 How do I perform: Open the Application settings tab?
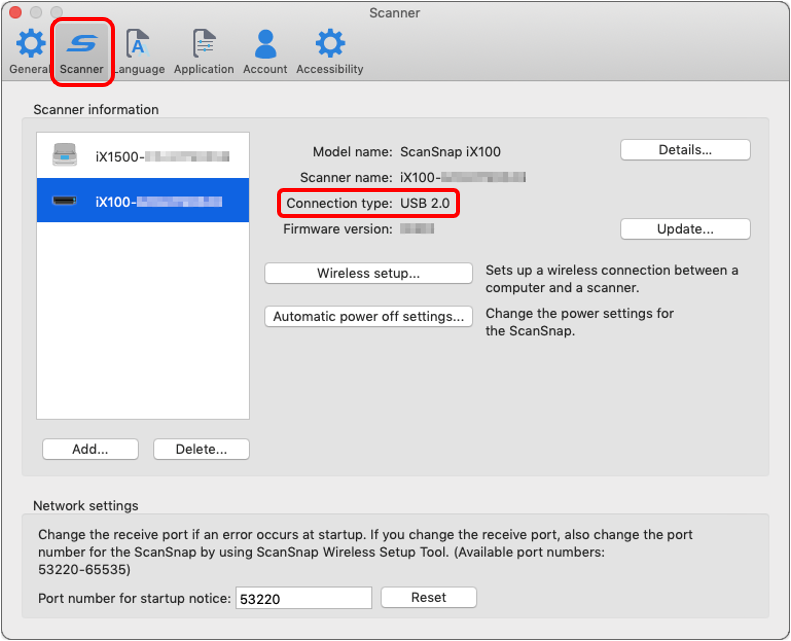click(x=204, y=51)
